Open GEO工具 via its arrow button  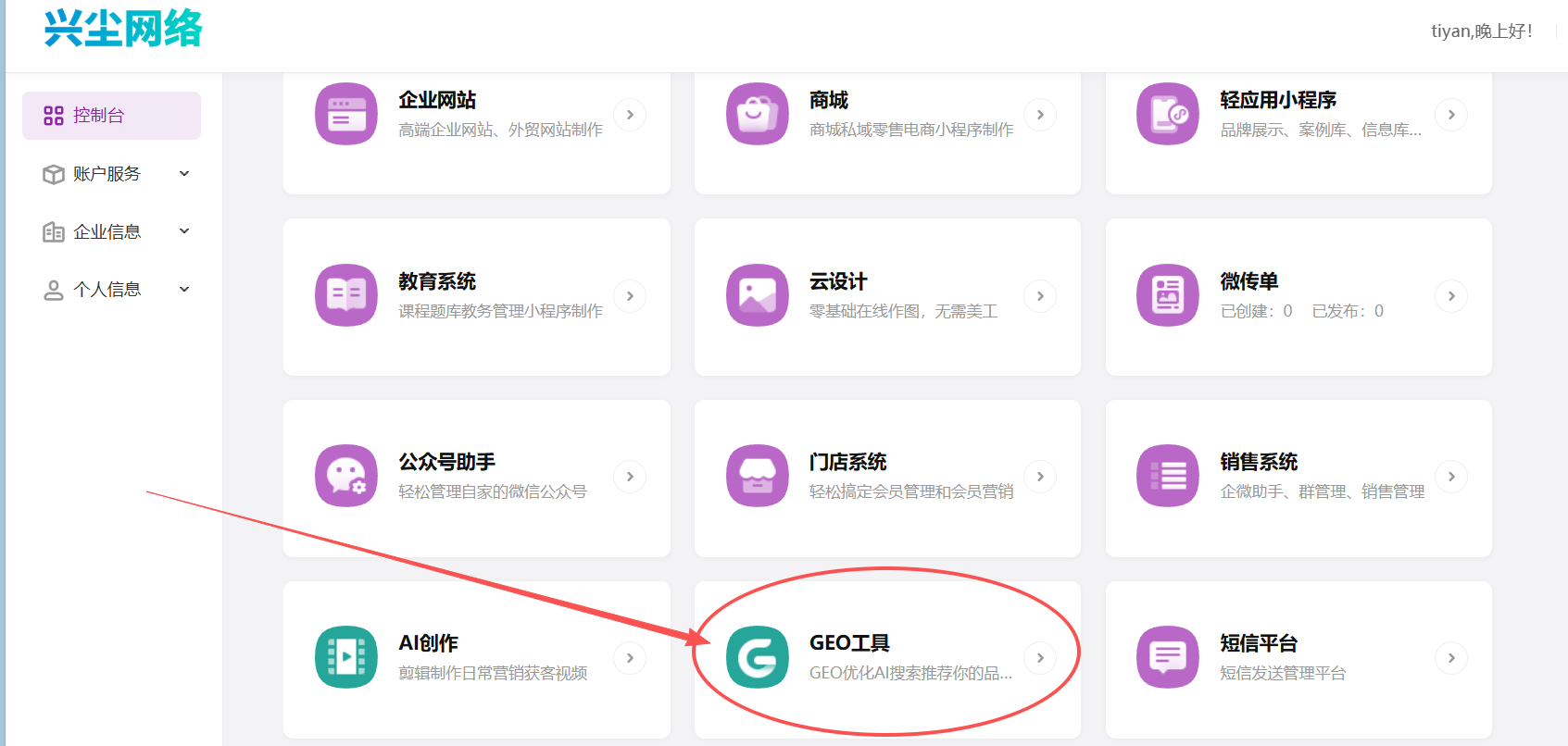(x=1040, y=658)
